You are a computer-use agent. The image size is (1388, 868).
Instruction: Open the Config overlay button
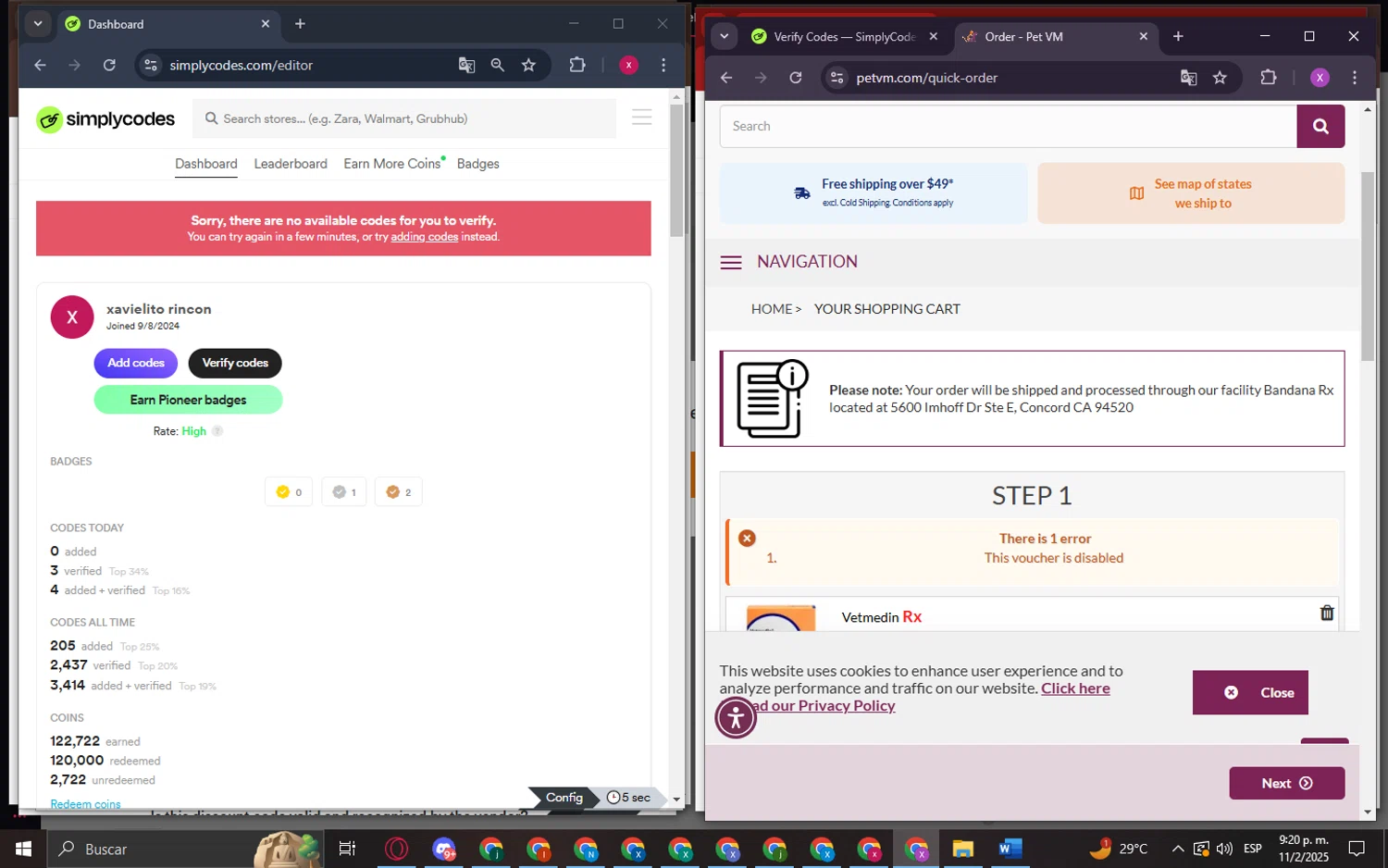click(564, 798)
